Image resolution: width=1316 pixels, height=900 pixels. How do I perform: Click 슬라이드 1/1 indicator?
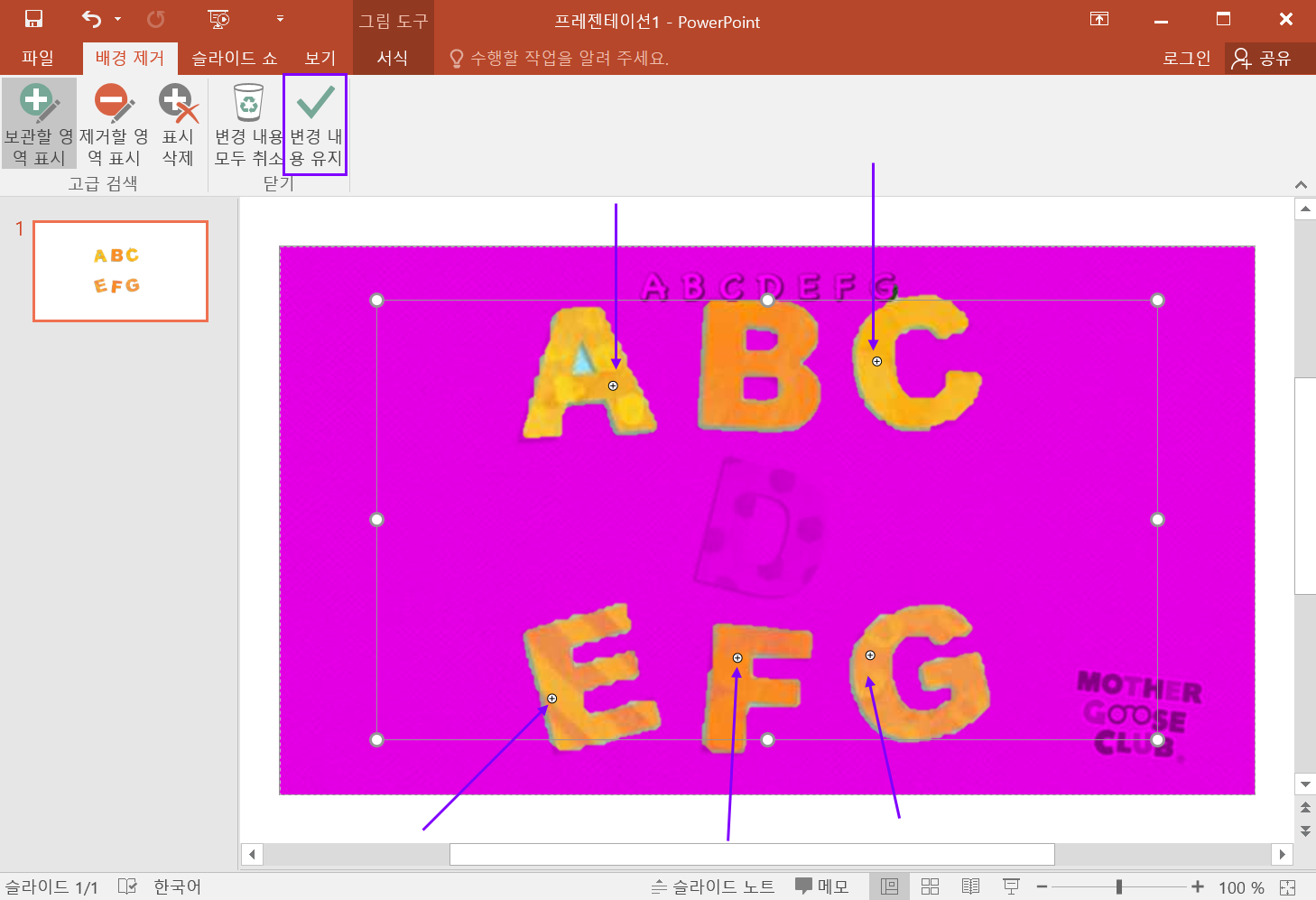coord(51,886)
